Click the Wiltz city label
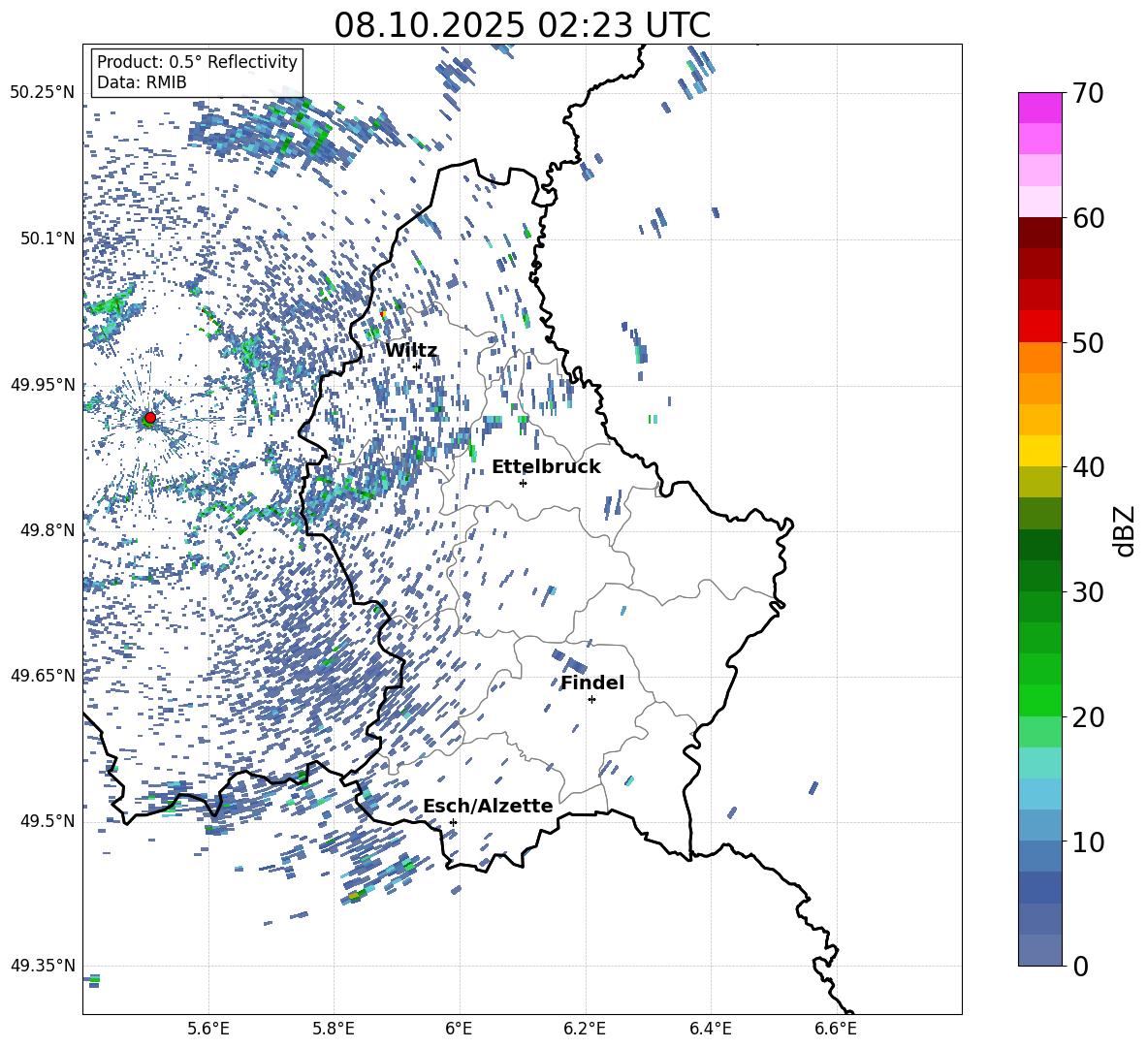The image size is (1148, 1048). click(x=411, y=351)
